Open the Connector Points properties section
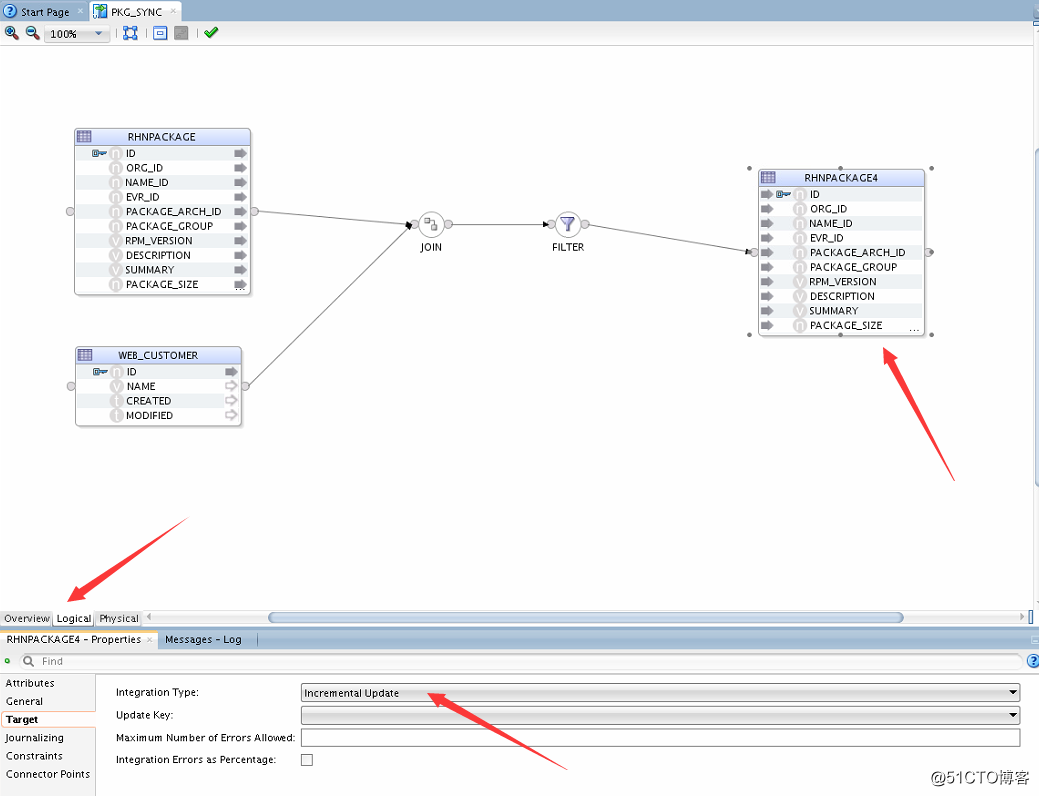 [x=48, y=774]
